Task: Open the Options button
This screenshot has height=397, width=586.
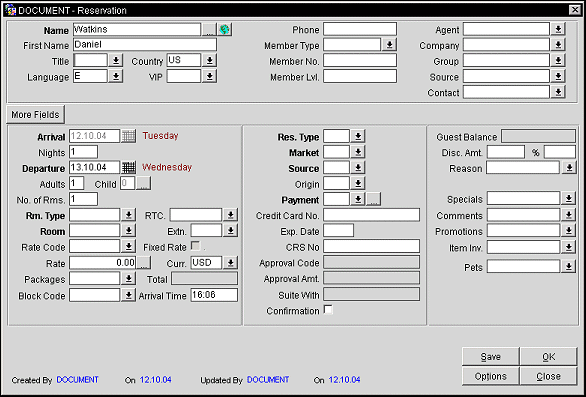Action: point(490,376)
